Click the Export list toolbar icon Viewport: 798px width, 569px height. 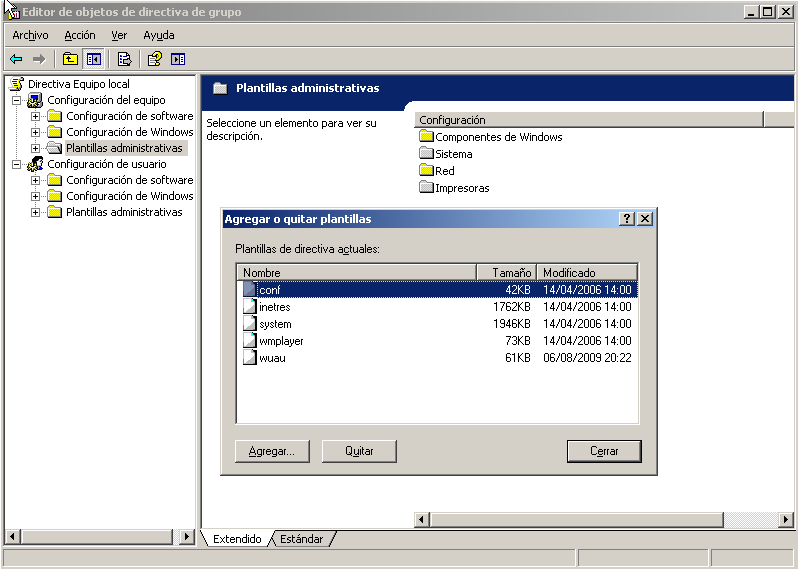pos(124,59)
